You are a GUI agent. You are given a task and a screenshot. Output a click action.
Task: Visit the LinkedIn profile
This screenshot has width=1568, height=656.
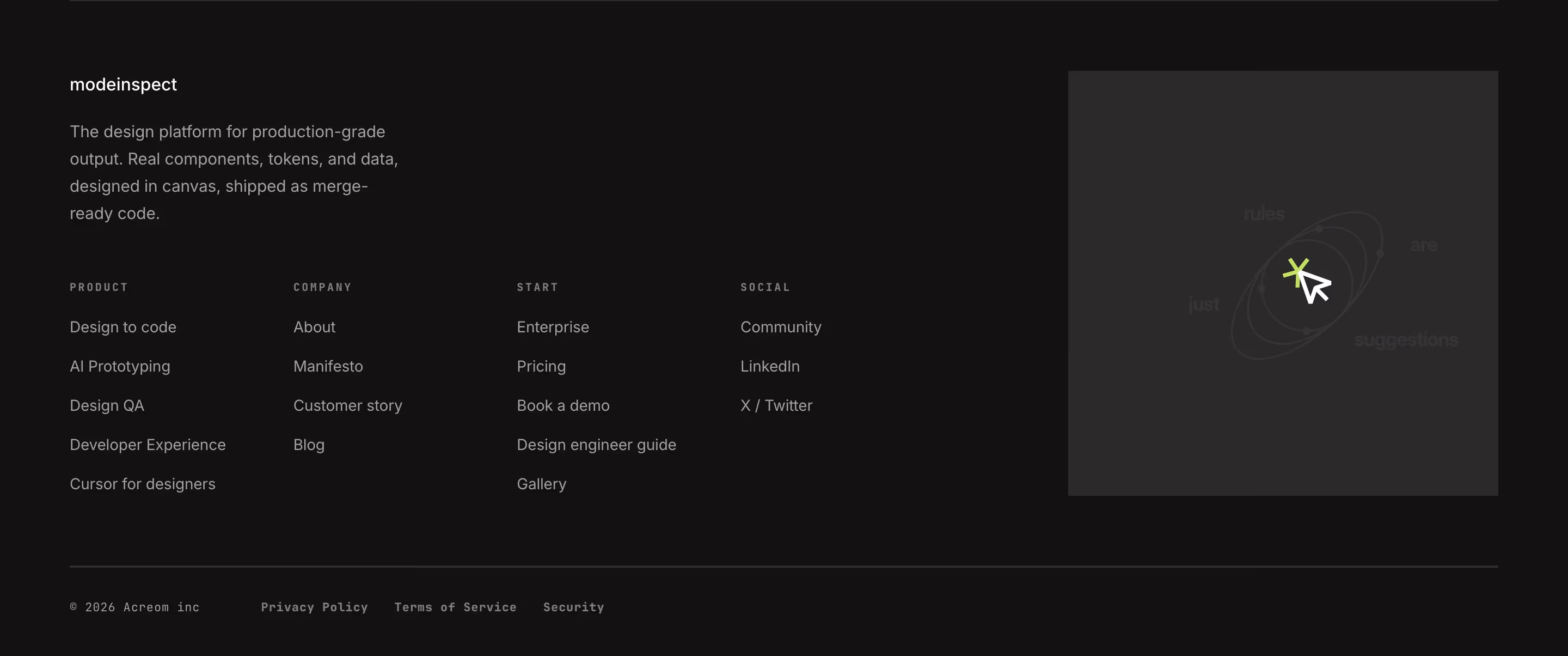coord(770,366)
